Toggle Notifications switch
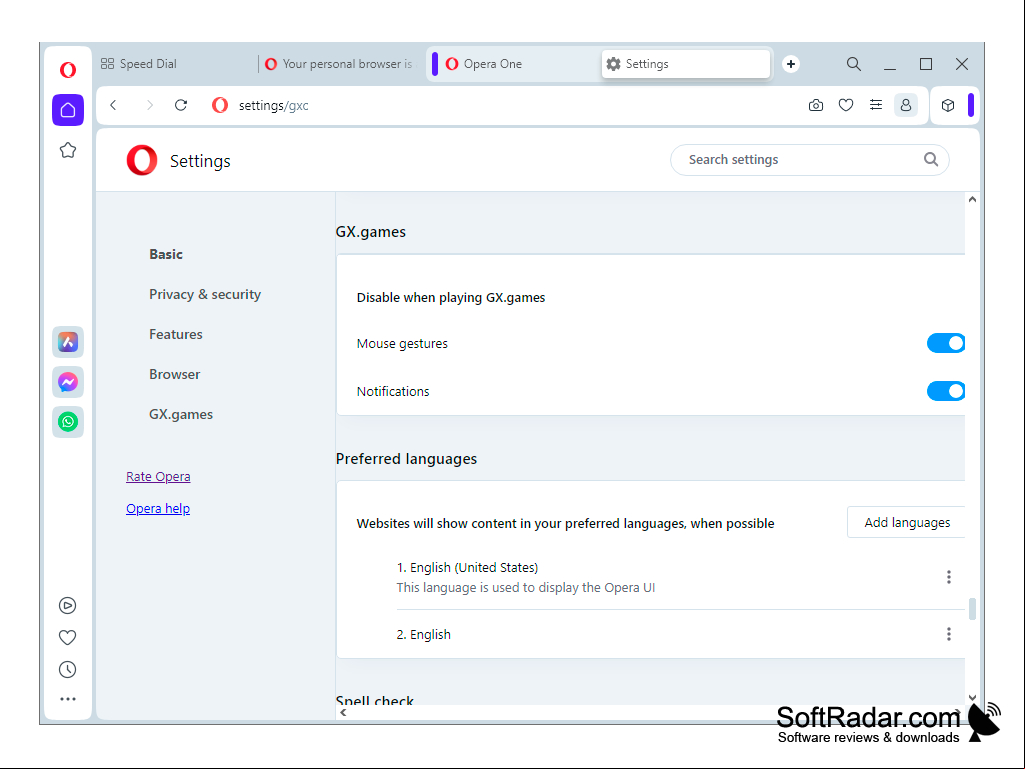1025x769 pixels. 946,391
